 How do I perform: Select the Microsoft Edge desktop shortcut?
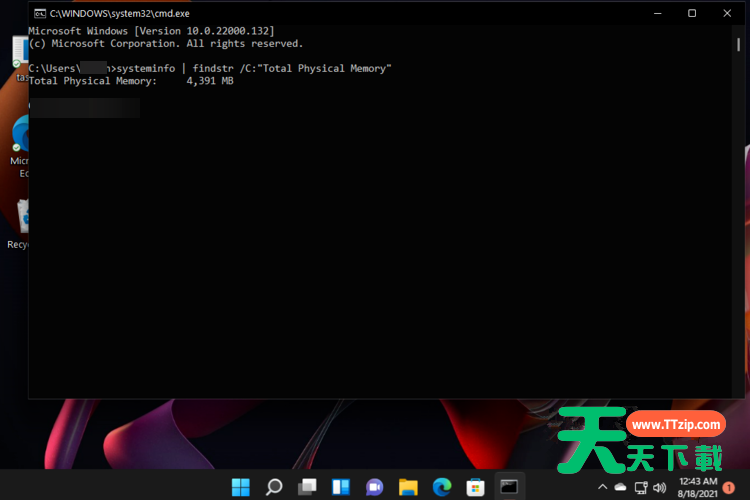[20, 146]
